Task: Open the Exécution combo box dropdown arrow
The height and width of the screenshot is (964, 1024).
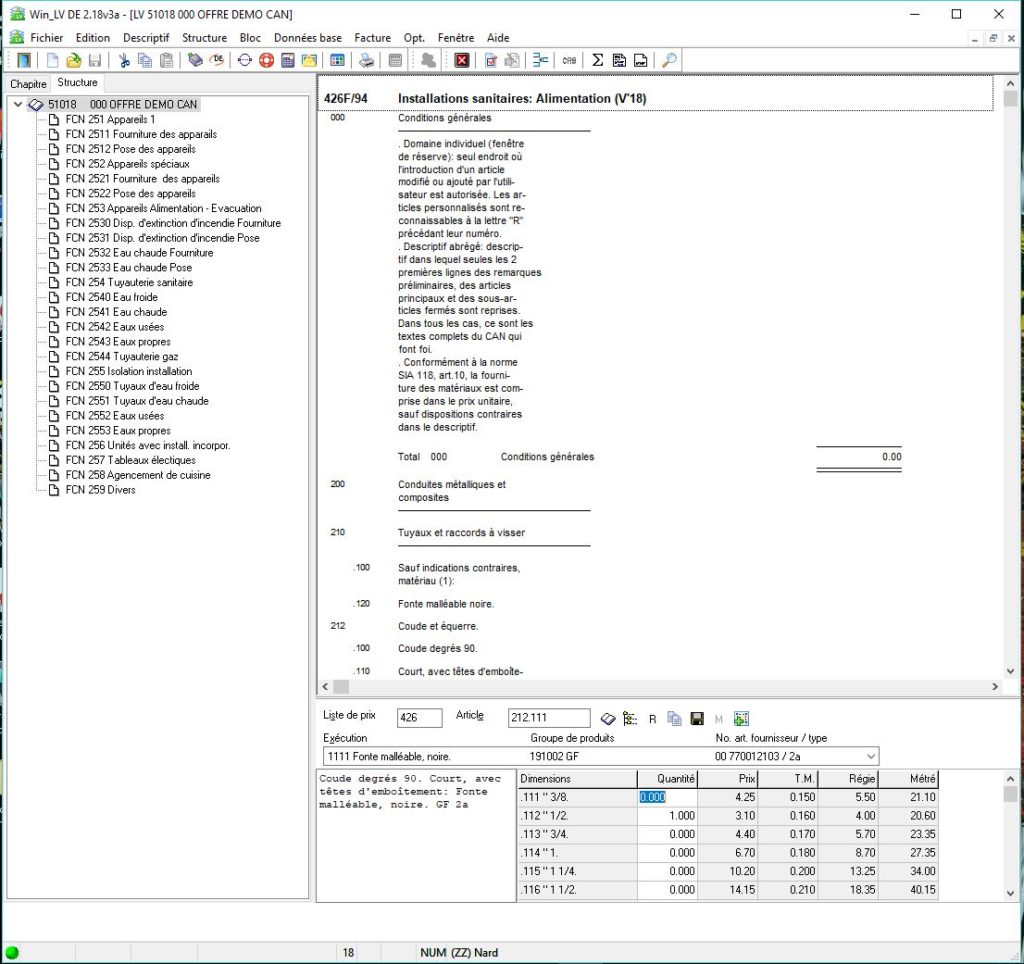Action: 871,756
